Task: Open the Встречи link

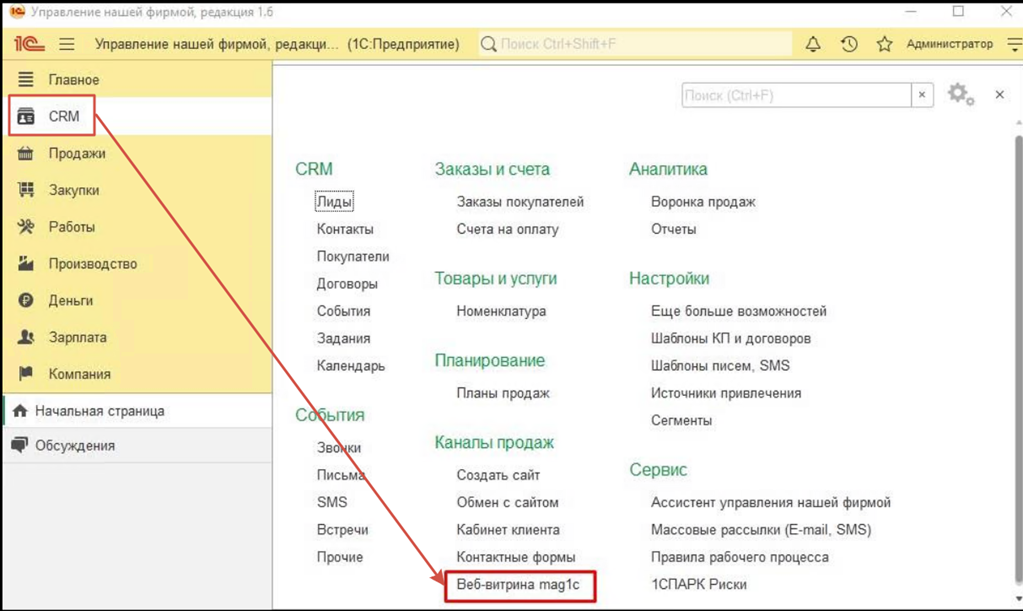Action: coord(343,529)
